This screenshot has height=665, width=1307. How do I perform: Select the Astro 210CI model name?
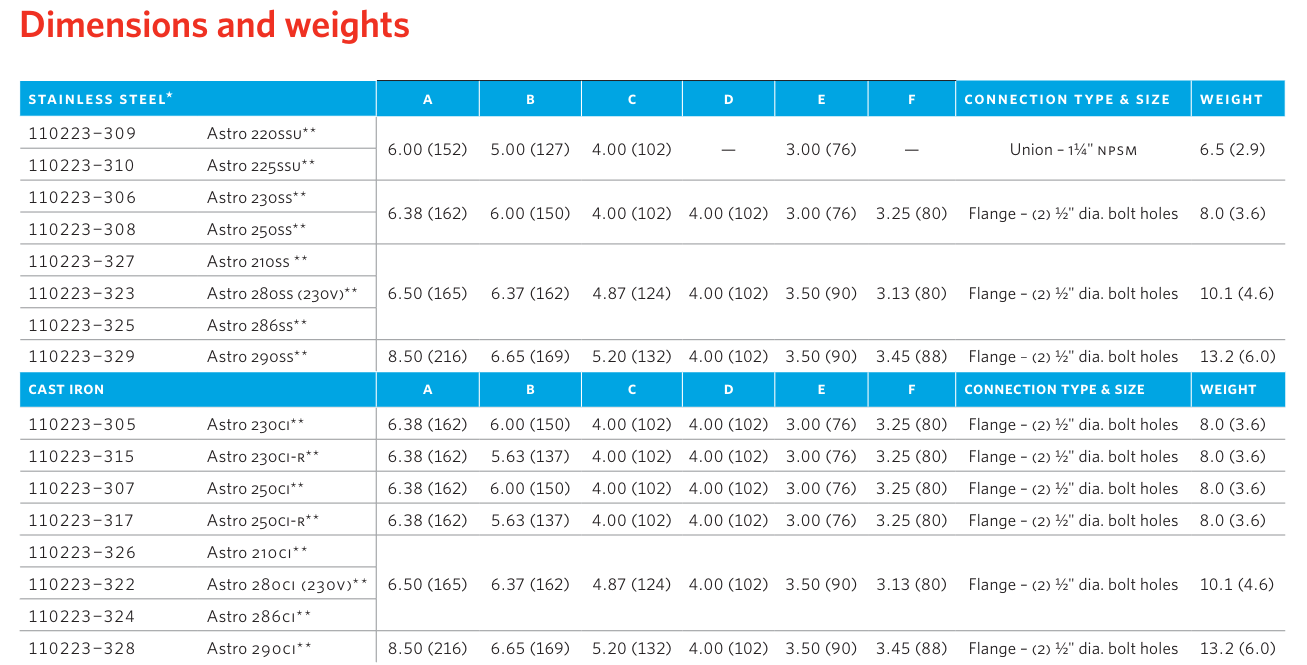257,552
